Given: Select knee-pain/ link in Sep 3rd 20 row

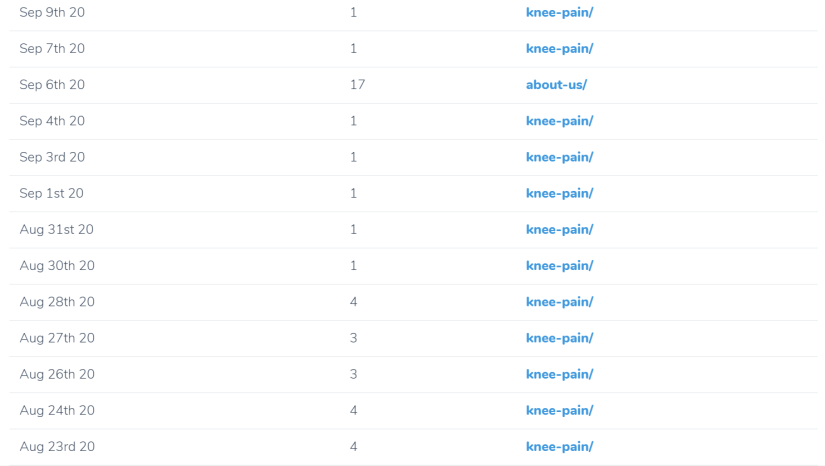Looking at the screenshot, I should pyautogui.click(x=559, y=157).
